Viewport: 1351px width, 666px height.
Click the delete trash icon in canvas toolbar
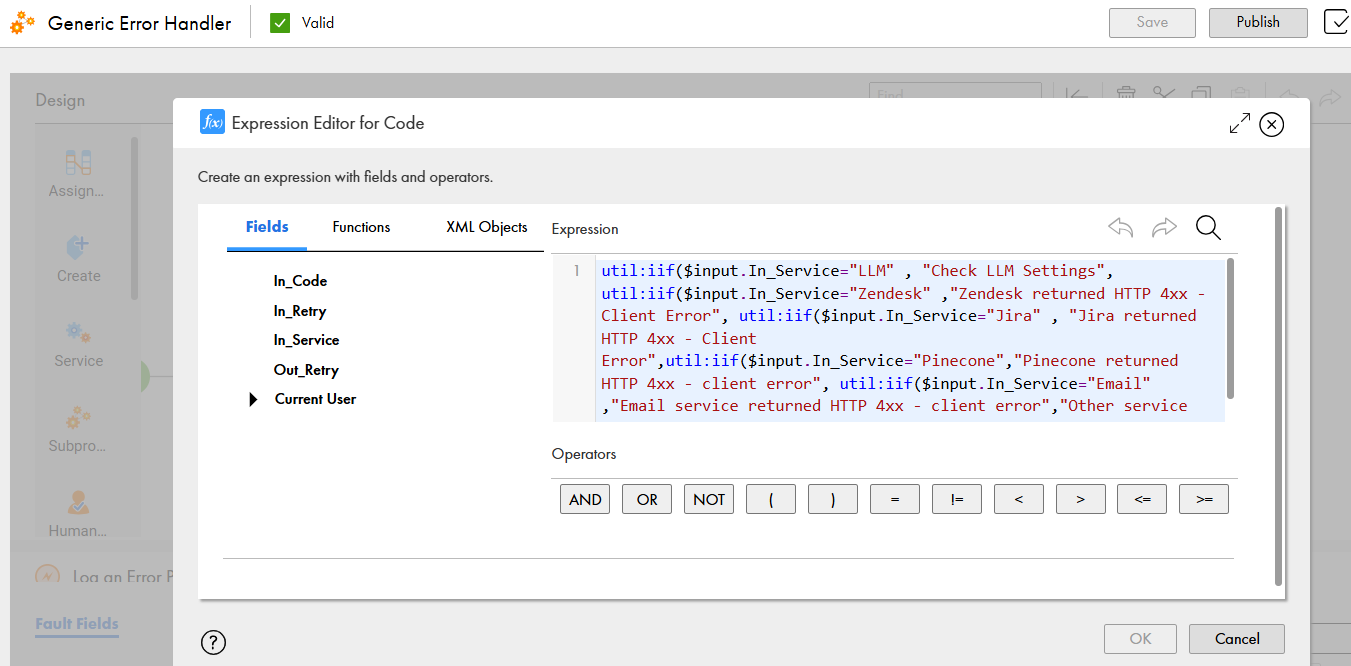tap(1126, 95)
